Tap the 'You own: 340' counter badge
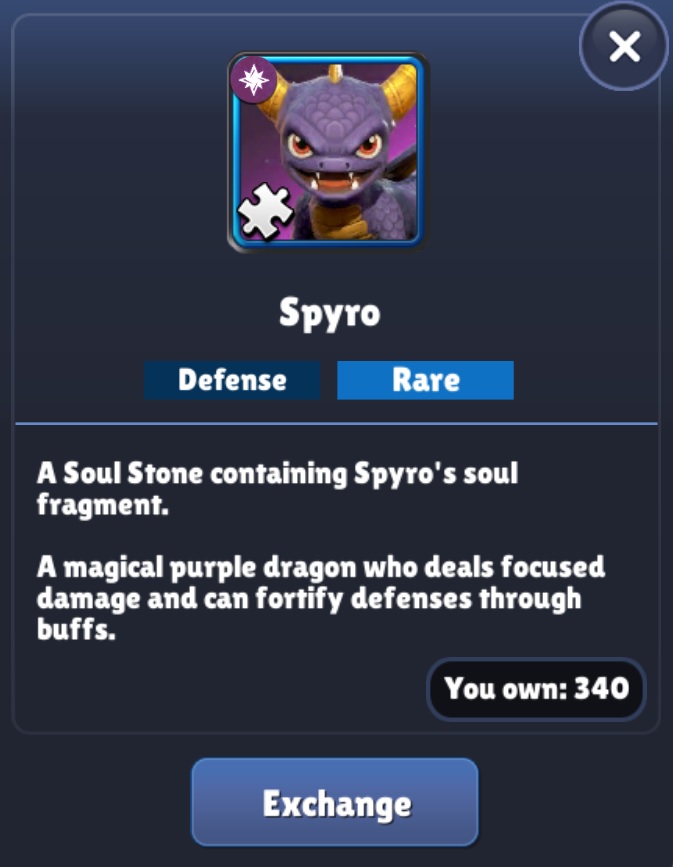The image size is (673, 867). tap(536, 689)
